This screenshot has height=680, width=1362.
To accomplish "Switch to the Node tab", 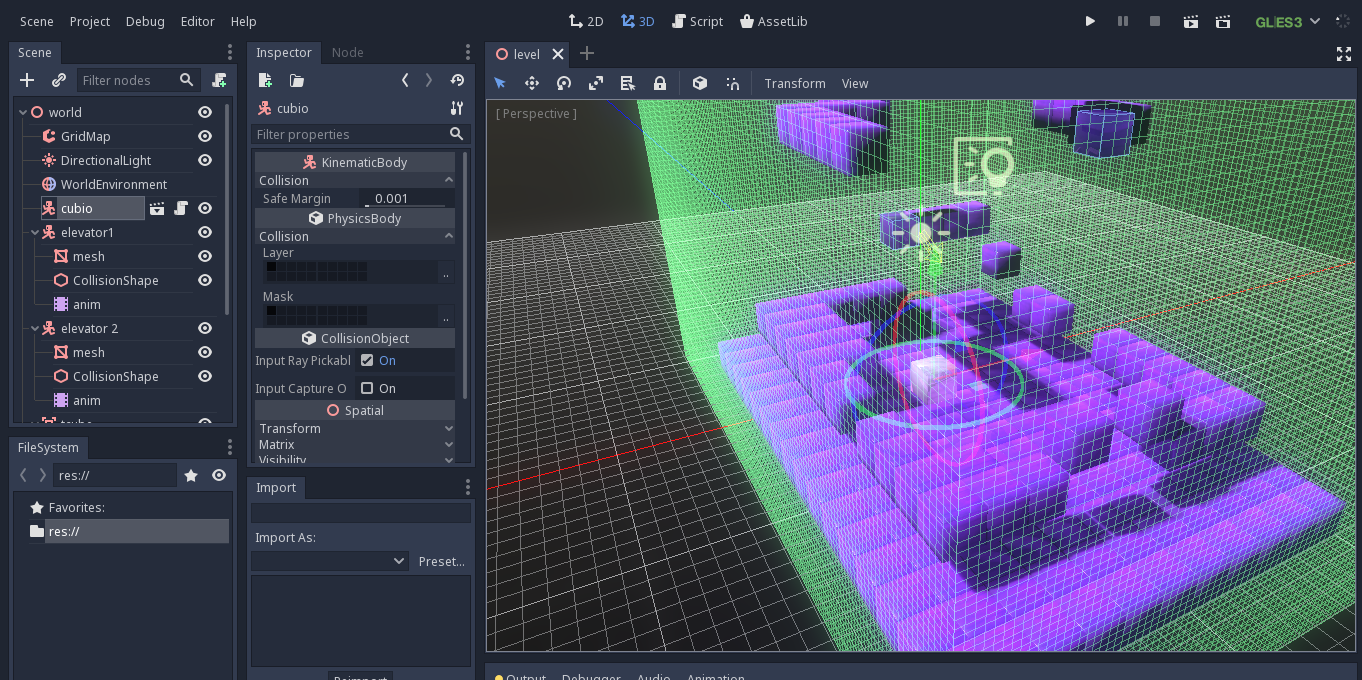I will tap(348, 52).
